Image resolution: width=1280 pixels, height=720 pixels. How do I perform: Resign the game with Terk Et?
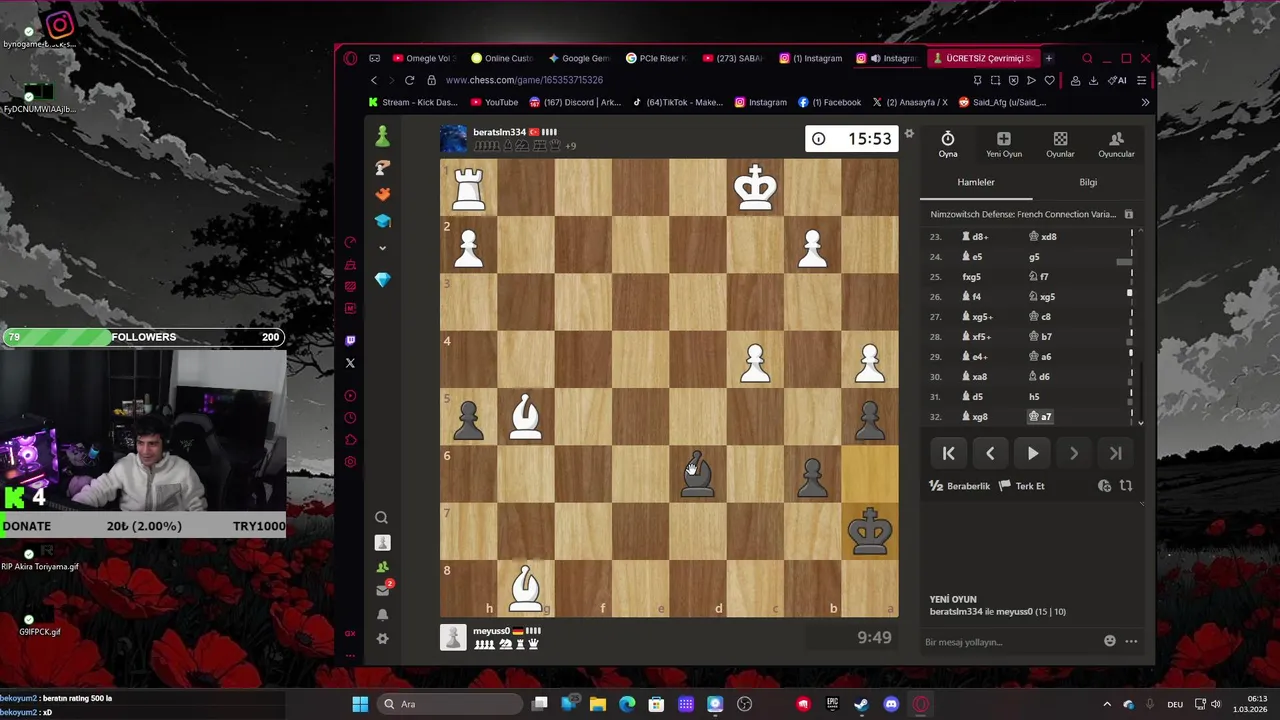coord(1021,486)
